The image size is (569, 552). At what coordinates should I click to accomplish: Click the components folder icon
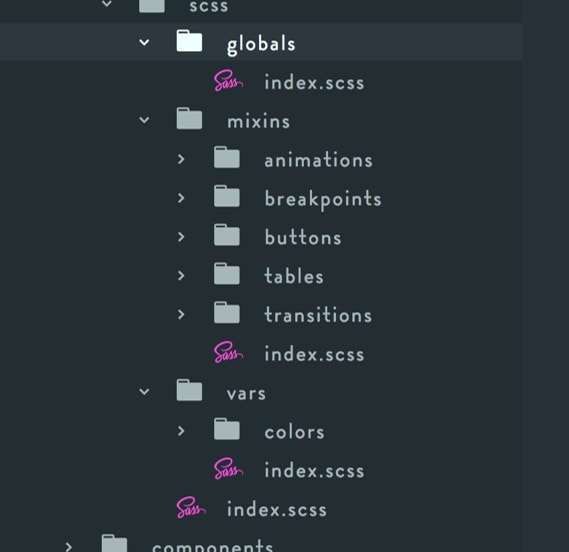[x=114, y=543]
